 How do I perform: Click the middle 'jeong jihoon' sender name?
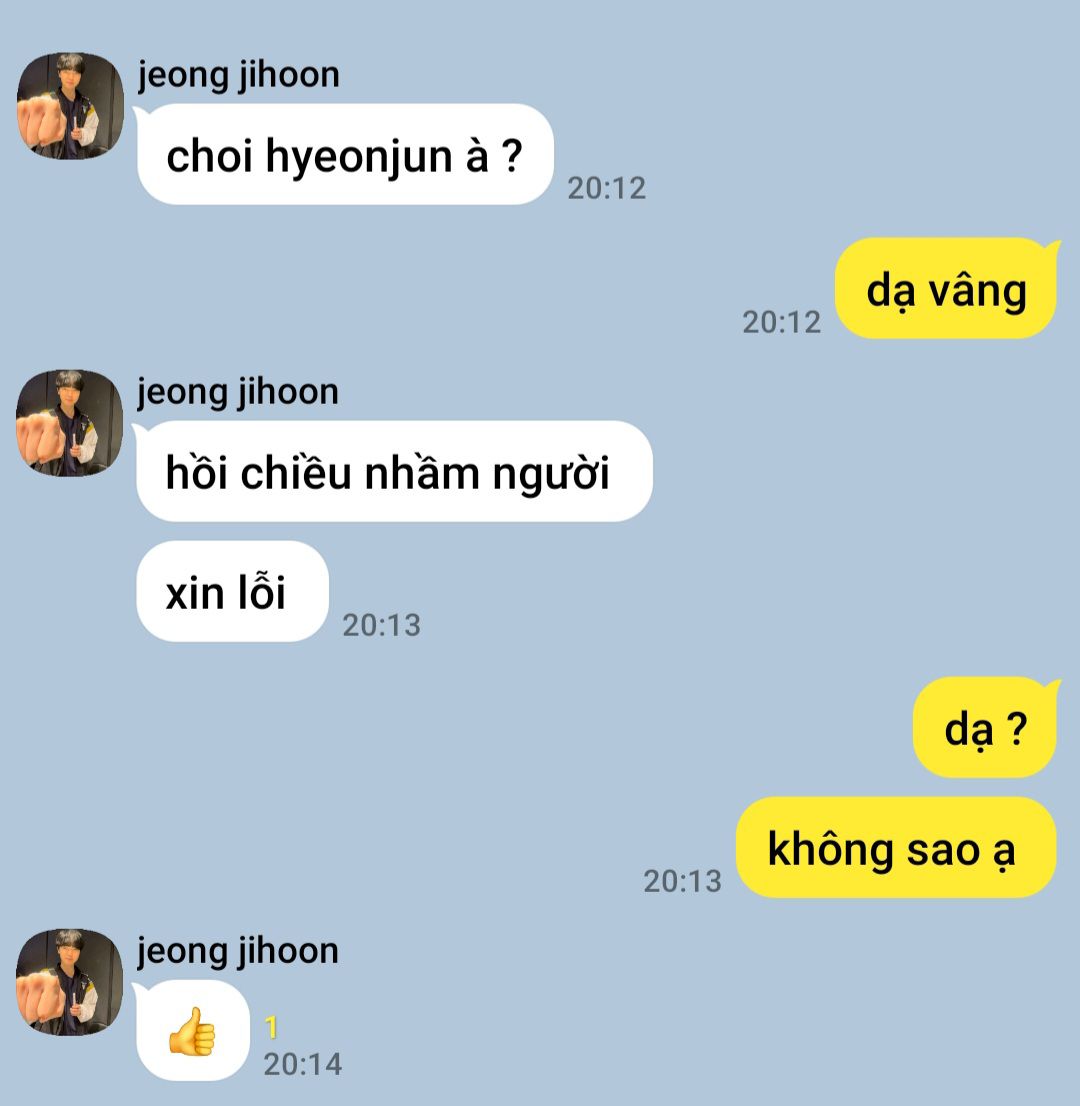(x=238, y=392)
